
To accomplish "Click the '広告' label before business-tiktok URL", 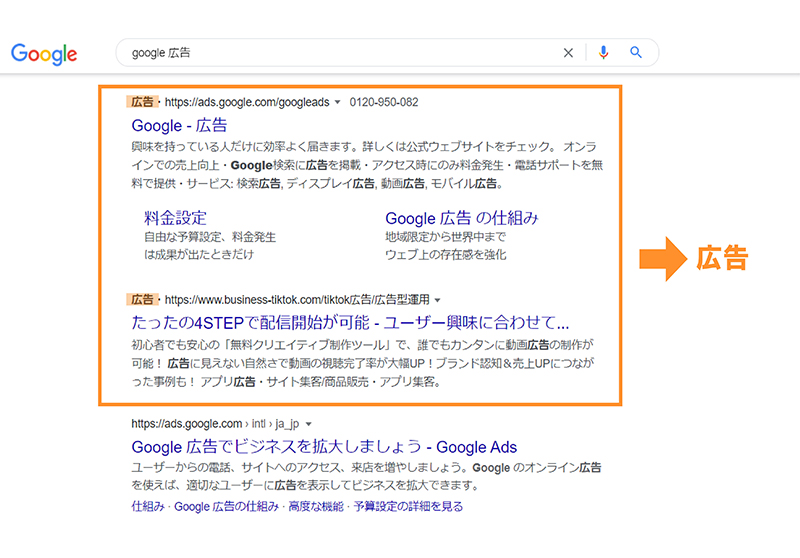I will coord(142,300).
